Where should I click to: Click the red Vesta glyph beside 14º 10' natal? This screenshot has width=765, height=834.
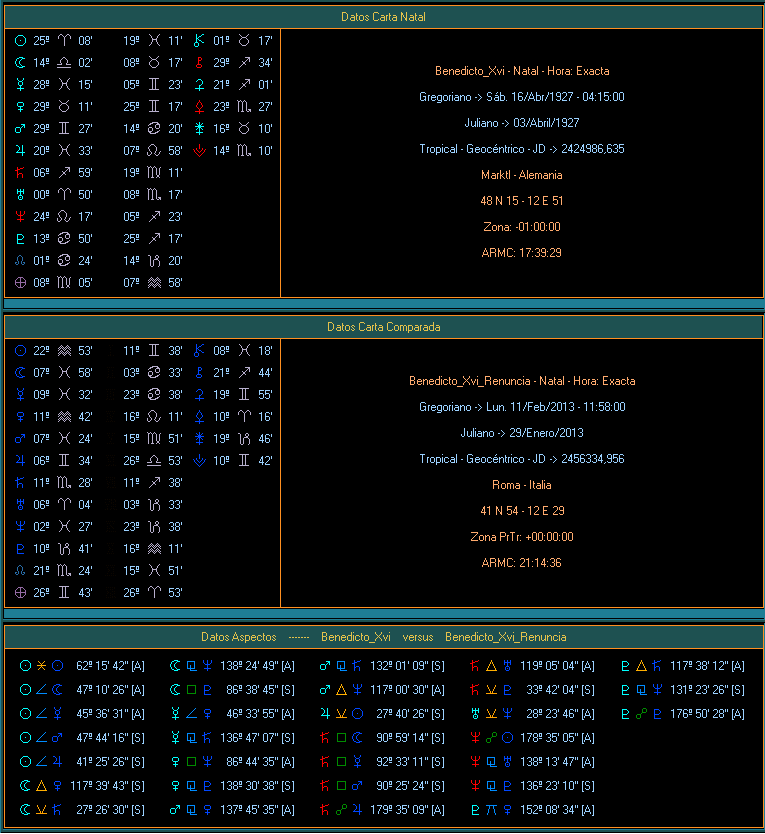[x=199, y=151]
